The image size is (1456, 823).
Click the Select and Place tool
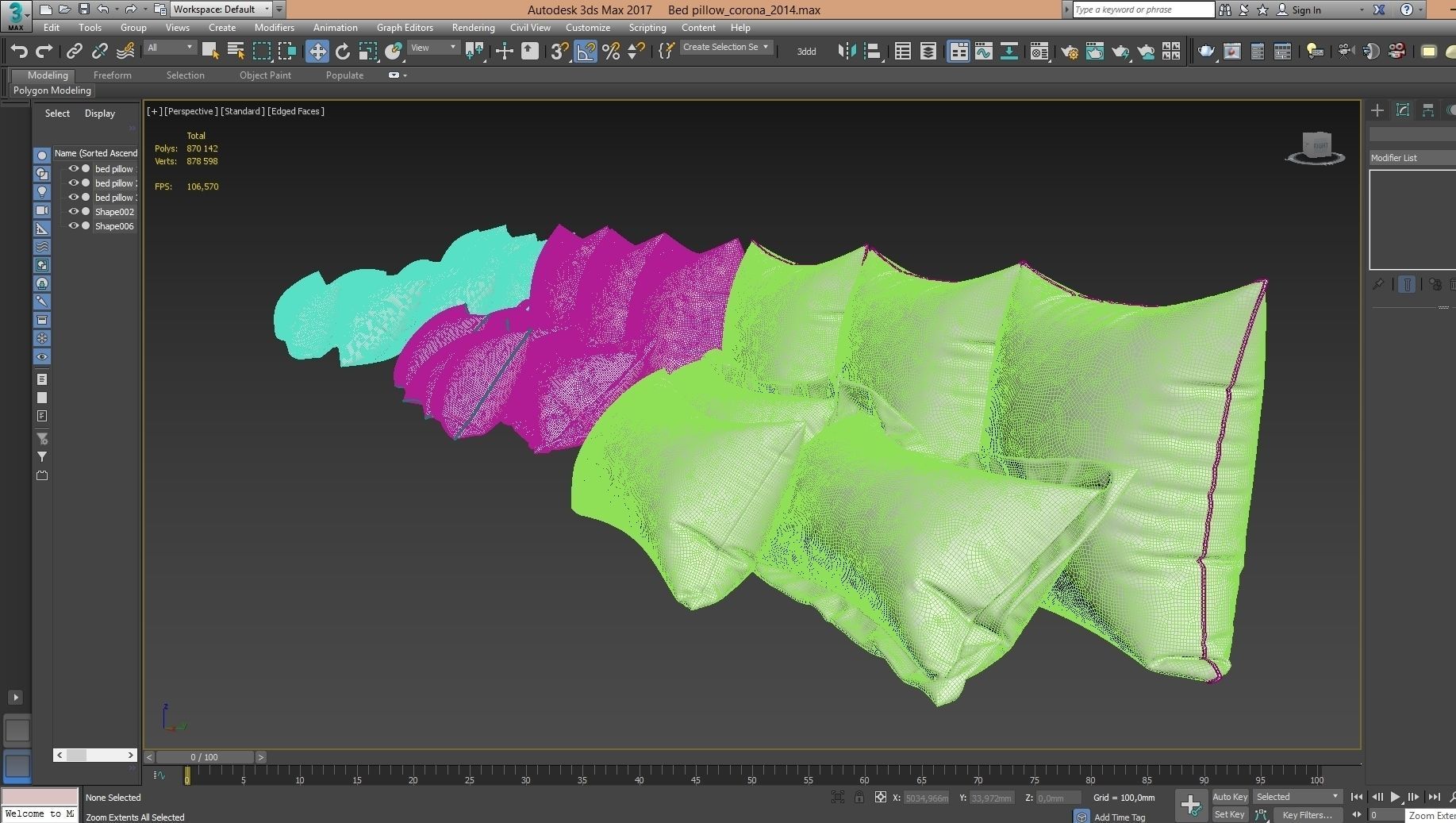(394, 52)
